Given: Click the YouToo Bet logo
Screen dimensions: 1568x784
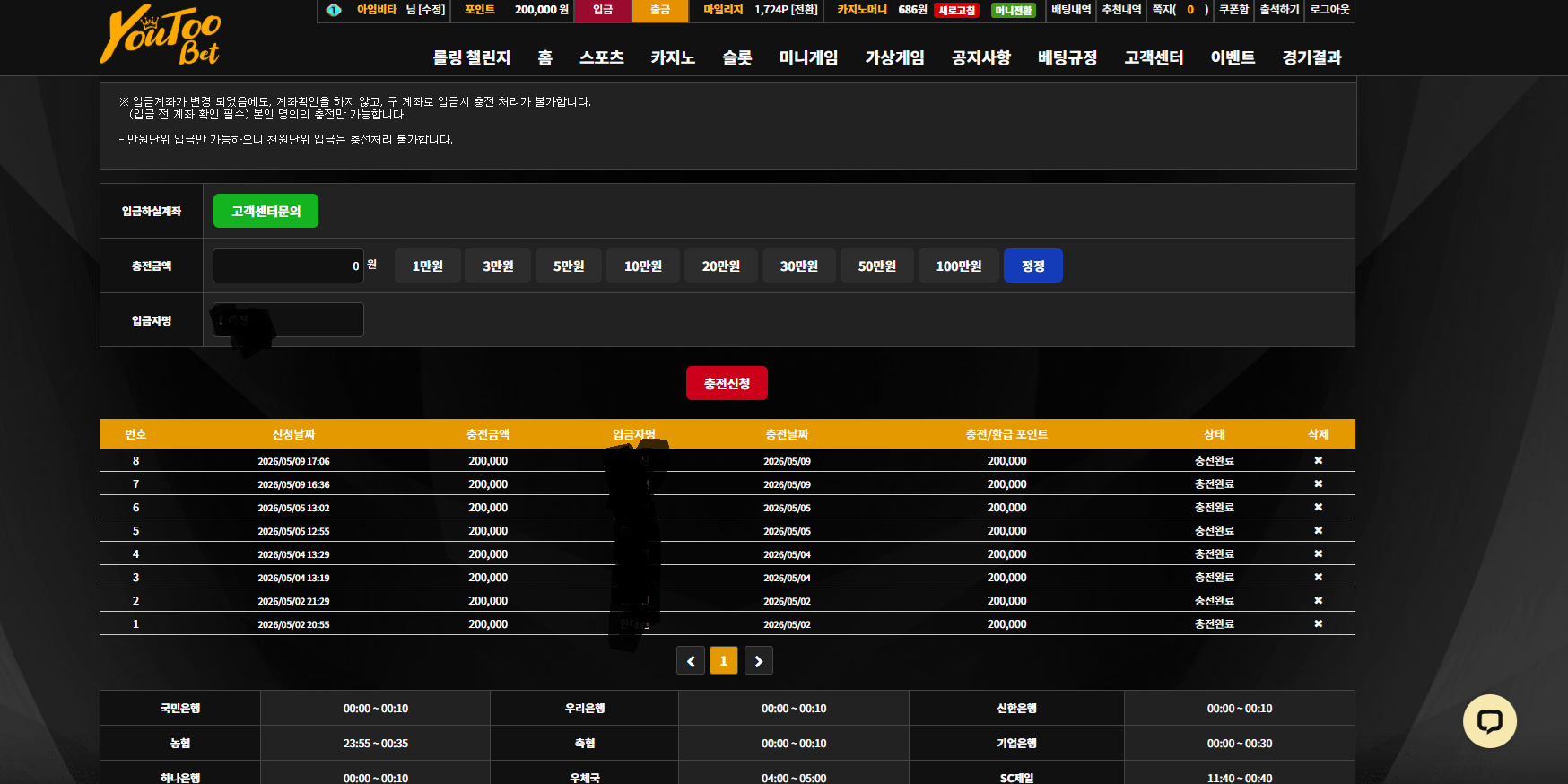Looking at the screenshot, I should point(161,36).
